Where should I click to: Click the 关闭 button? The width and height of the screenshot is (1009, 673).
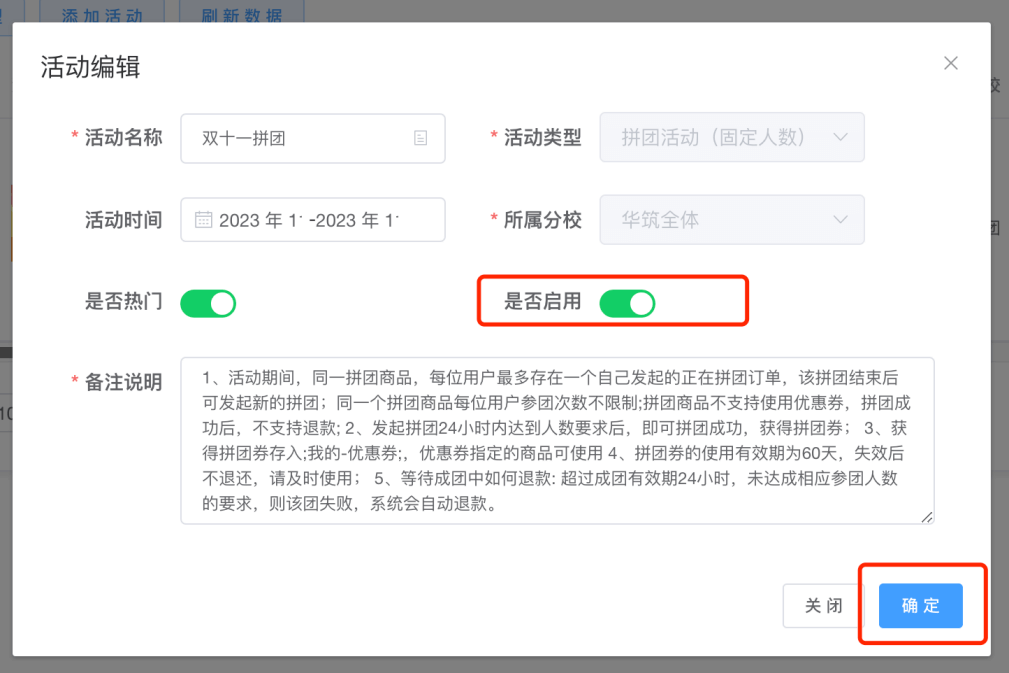pyautogui.click(x=824, y=606)
